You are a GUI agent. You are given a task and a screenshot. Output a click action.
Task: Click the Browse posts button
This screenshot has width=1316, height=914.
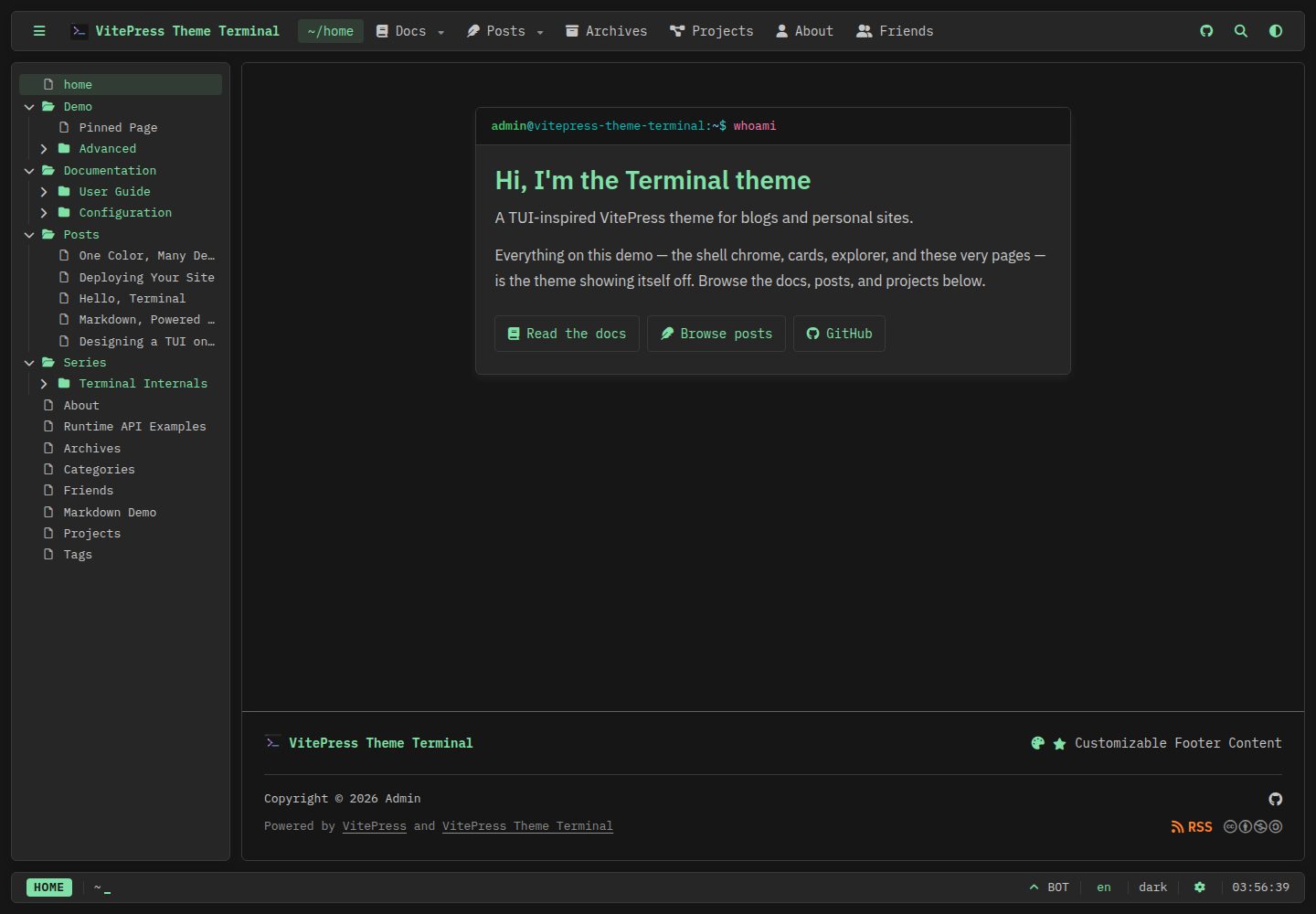click(716, 334)
